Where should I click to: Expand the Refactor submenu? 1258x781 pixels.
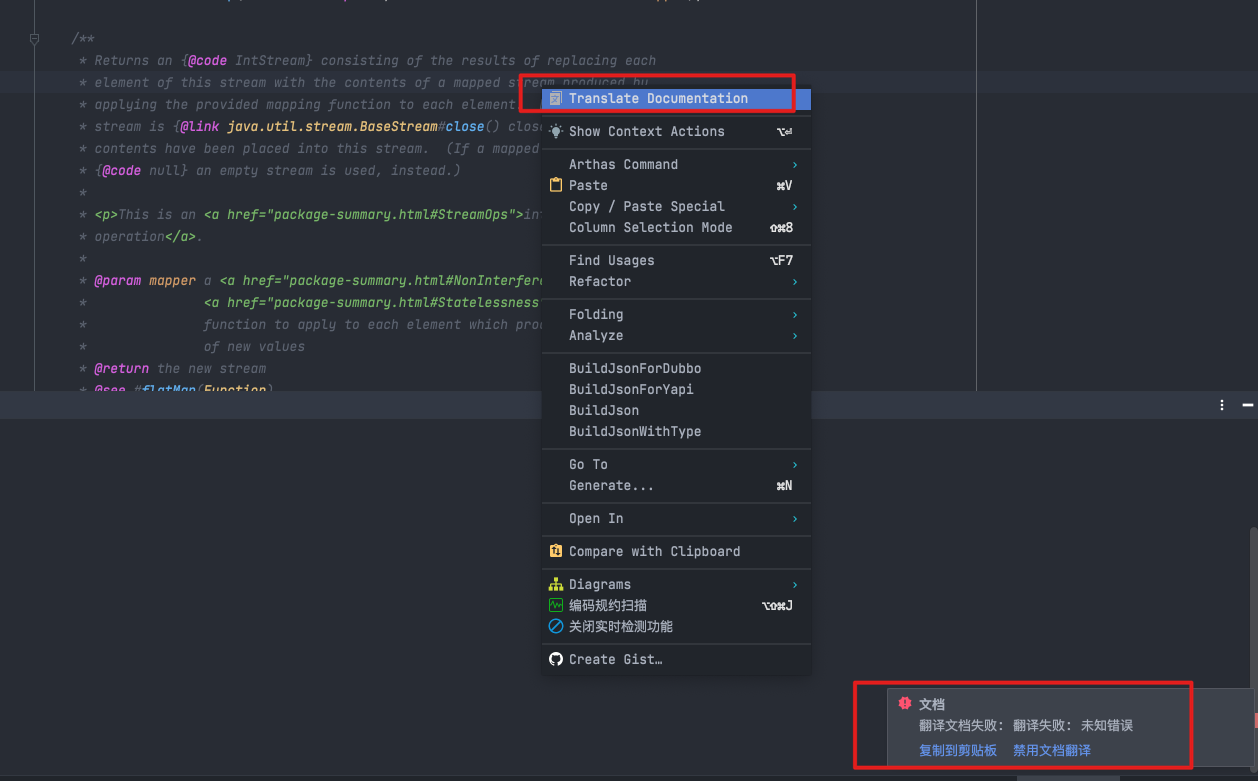[600, 281]
